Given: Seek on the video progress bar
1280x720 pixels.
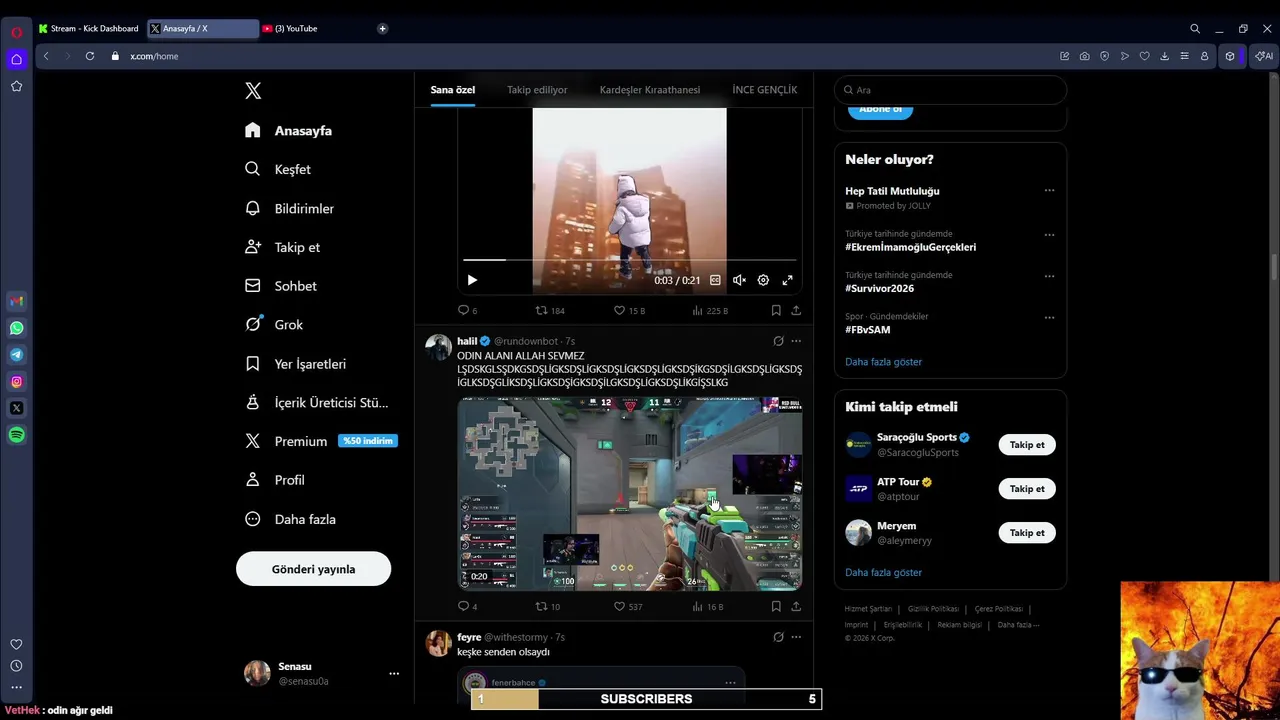Looking at the screenshot, I should (x=629, y=260).
